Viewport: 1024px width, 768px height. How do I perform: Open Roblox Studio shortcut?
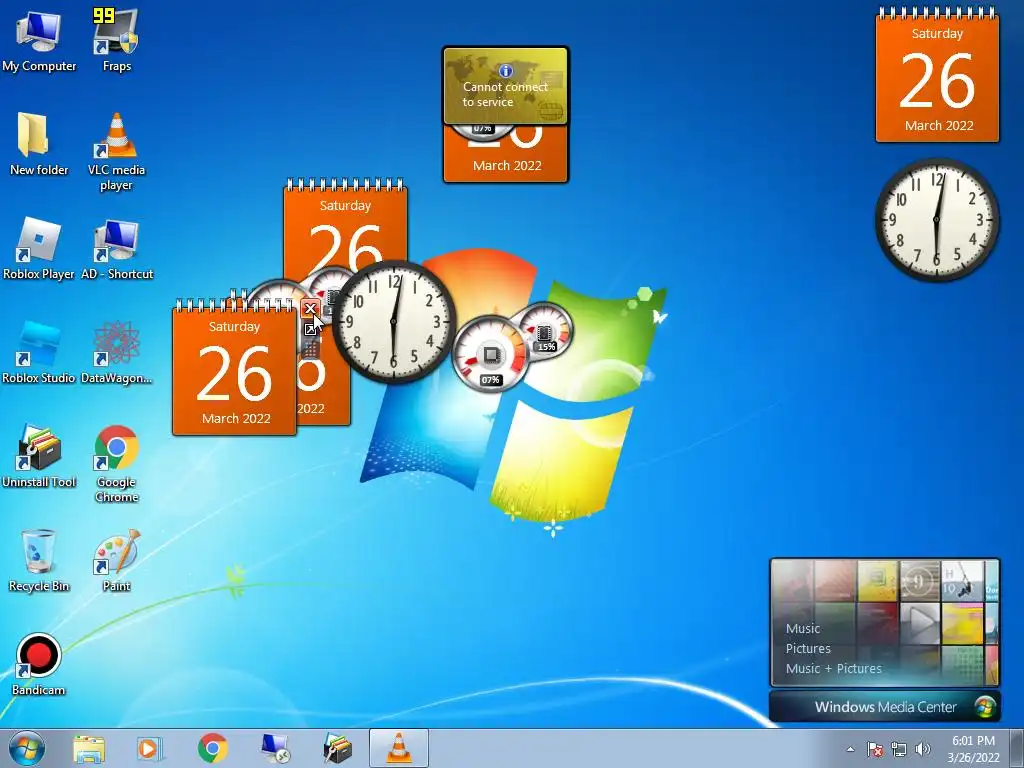pyautogui.click(x=39, y=353)
